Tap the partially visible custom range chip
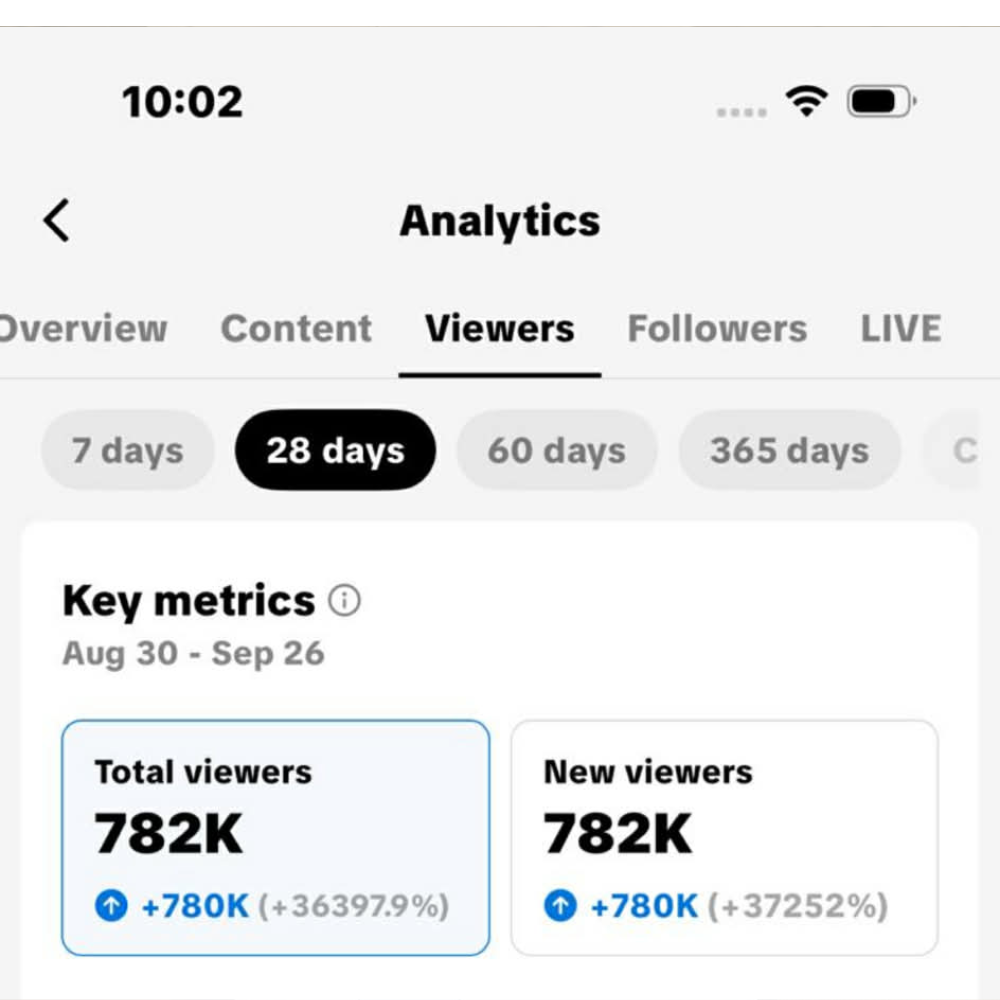Image resolution: width=1000 pixels, height=1000 pixels. pyautogui.click(x=960, y=450)
